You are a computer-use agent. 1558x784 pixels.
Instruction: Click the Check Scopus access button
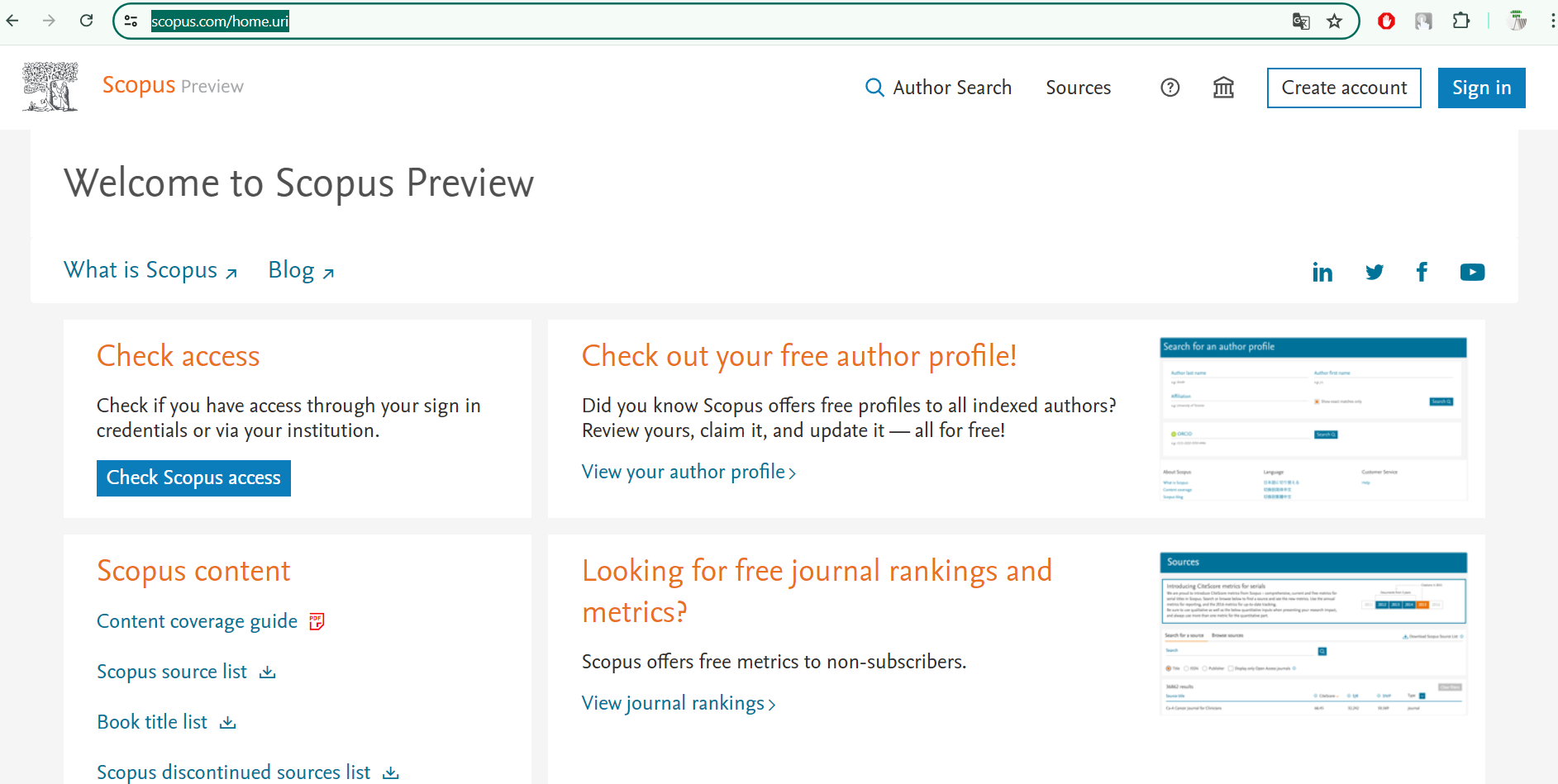193,478
